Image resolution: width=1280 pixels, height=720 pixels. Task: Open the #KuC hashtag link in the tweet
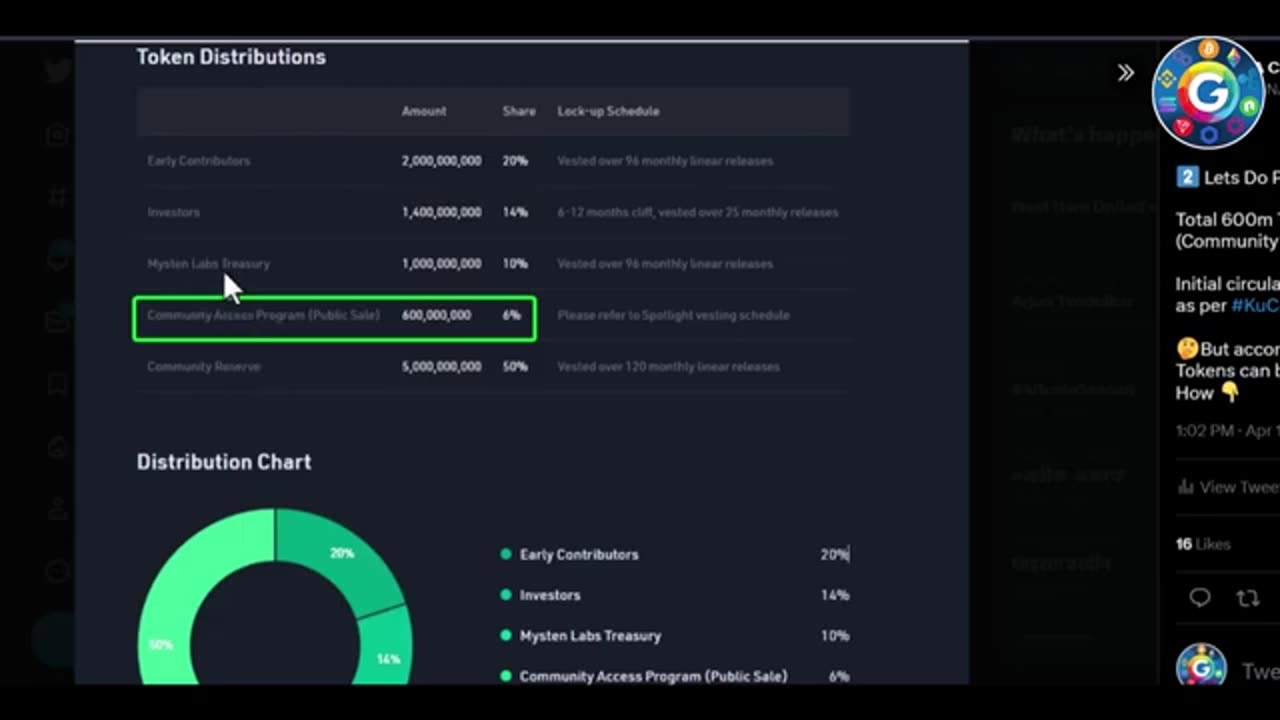1255,305
